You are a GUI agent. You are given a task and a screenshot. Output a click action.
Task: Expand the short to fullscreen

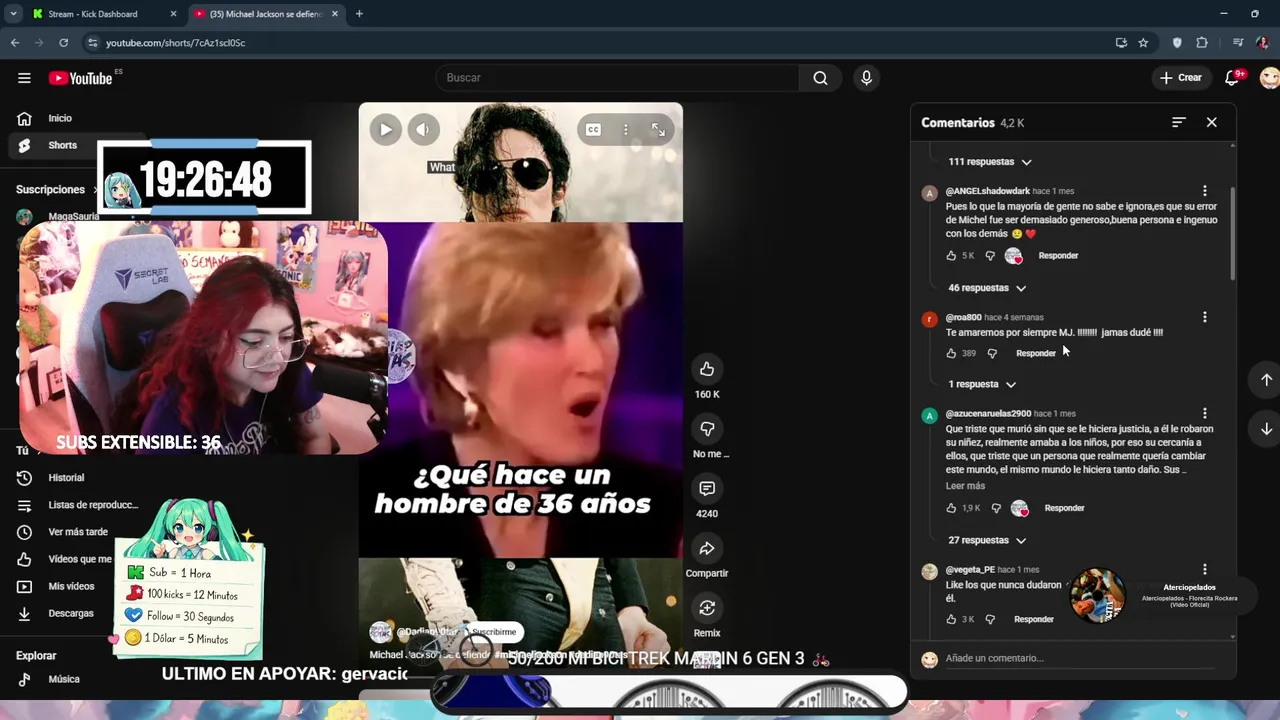tap(658, 129)
